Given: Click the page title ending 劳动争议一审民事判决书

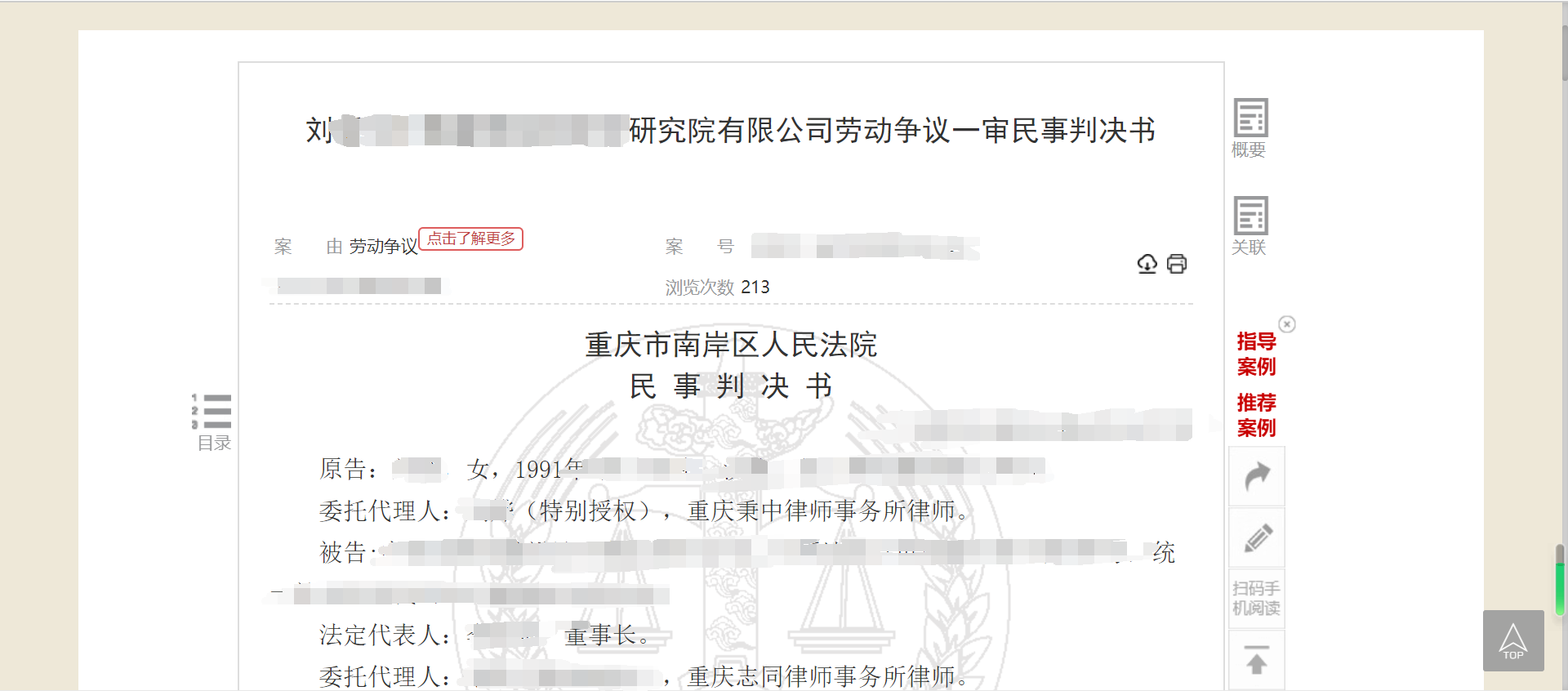Looking at the screenshot, I should pyautogui.click(x=730, y=131).
